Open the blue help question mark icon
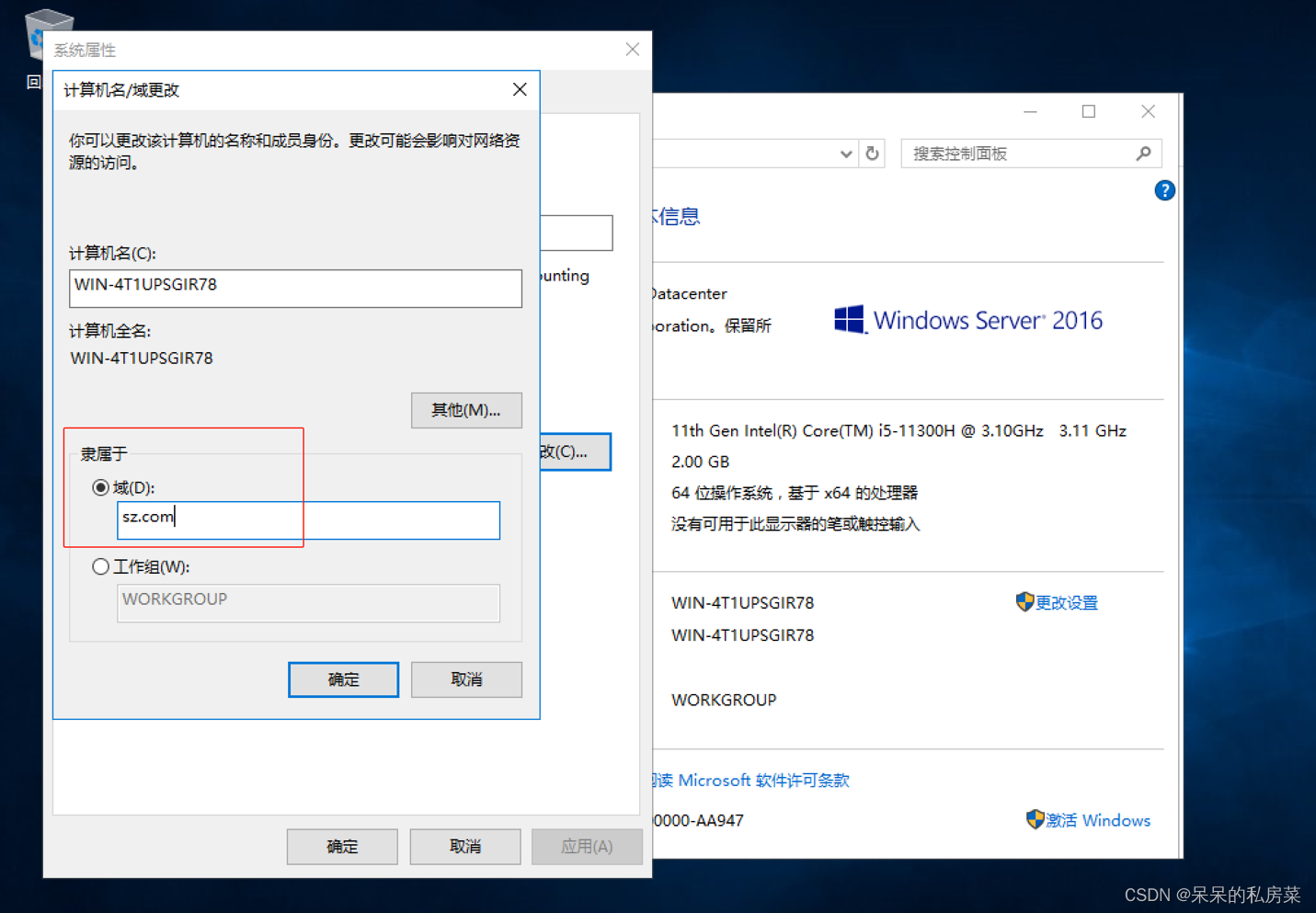The image size is (1316, 913). pyautogui.click(x=1164, y=190)
